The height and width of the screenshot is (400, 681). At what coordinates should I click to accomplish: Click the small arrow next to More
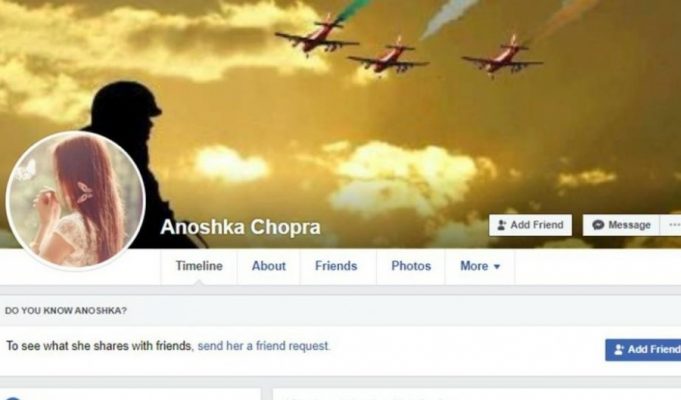(497, 266)
